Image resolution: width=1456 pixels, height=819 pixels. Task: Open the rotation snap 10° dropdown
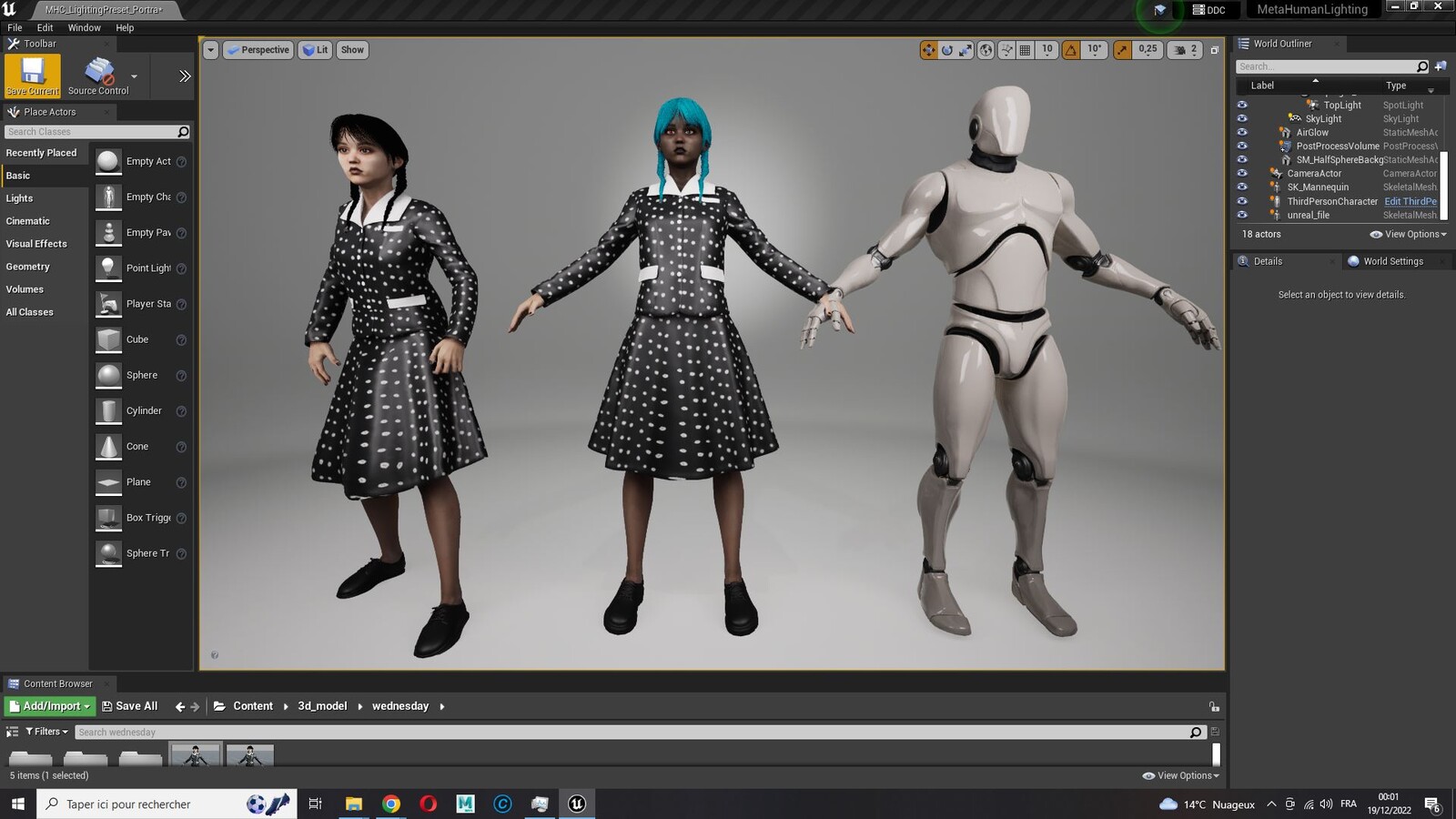click(1094, 50)
